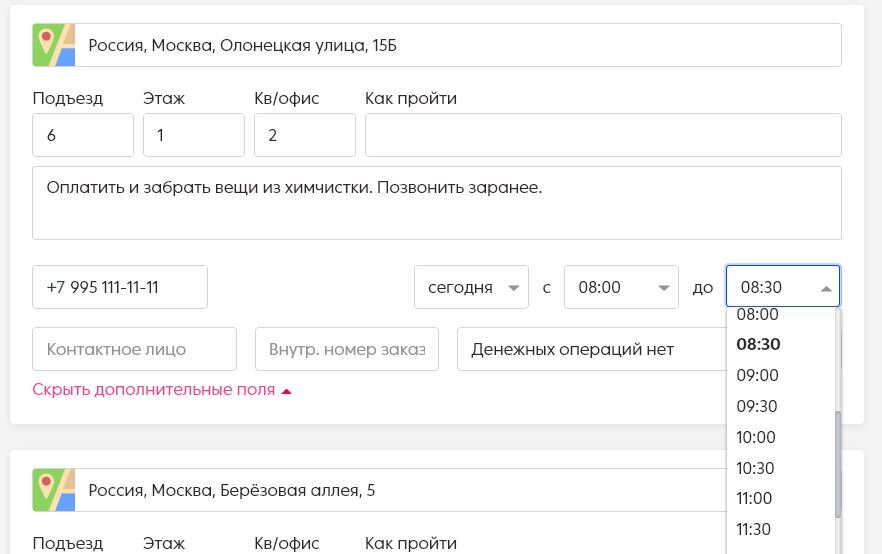Click the phone number field +7 995
The image size is (882, 554).
pos(120,287)
